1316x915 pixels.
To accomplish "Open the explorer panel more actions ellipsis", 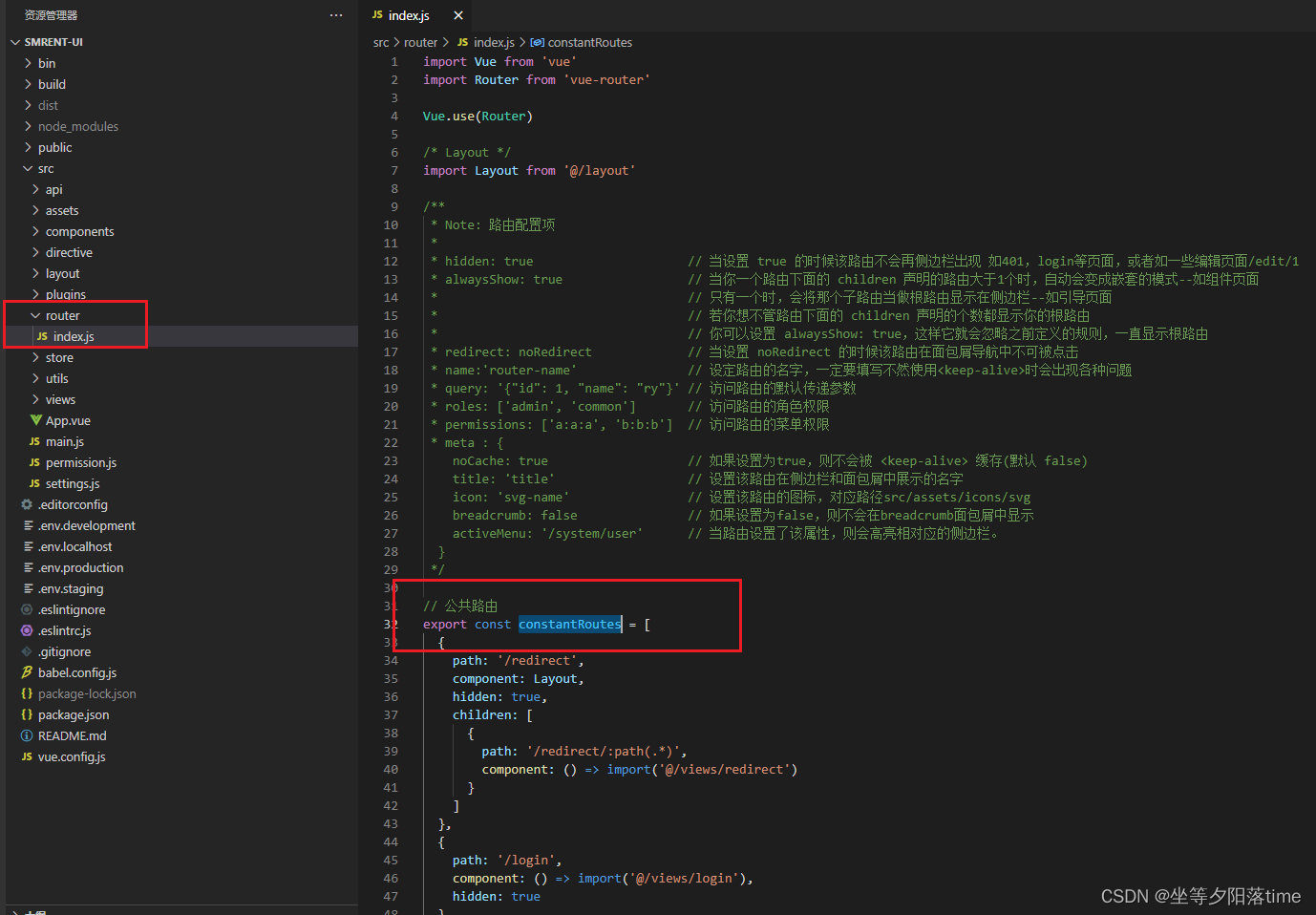I will click(336, 15).
